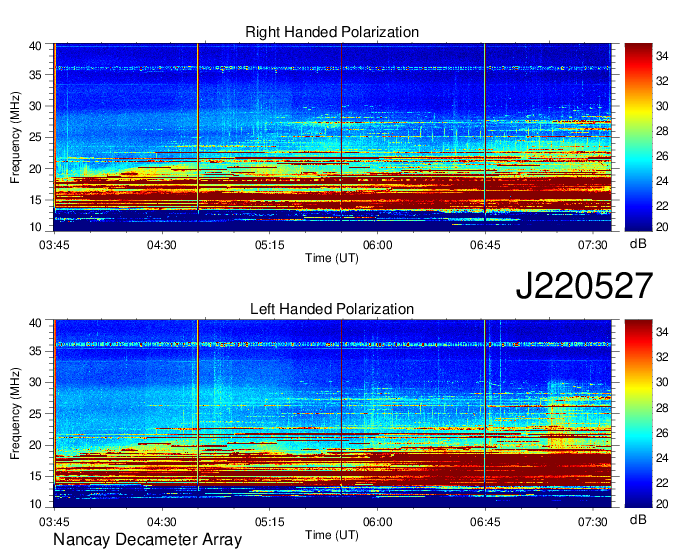Click the "06:45" time tick under the Right Handed plot

[485, 245]
